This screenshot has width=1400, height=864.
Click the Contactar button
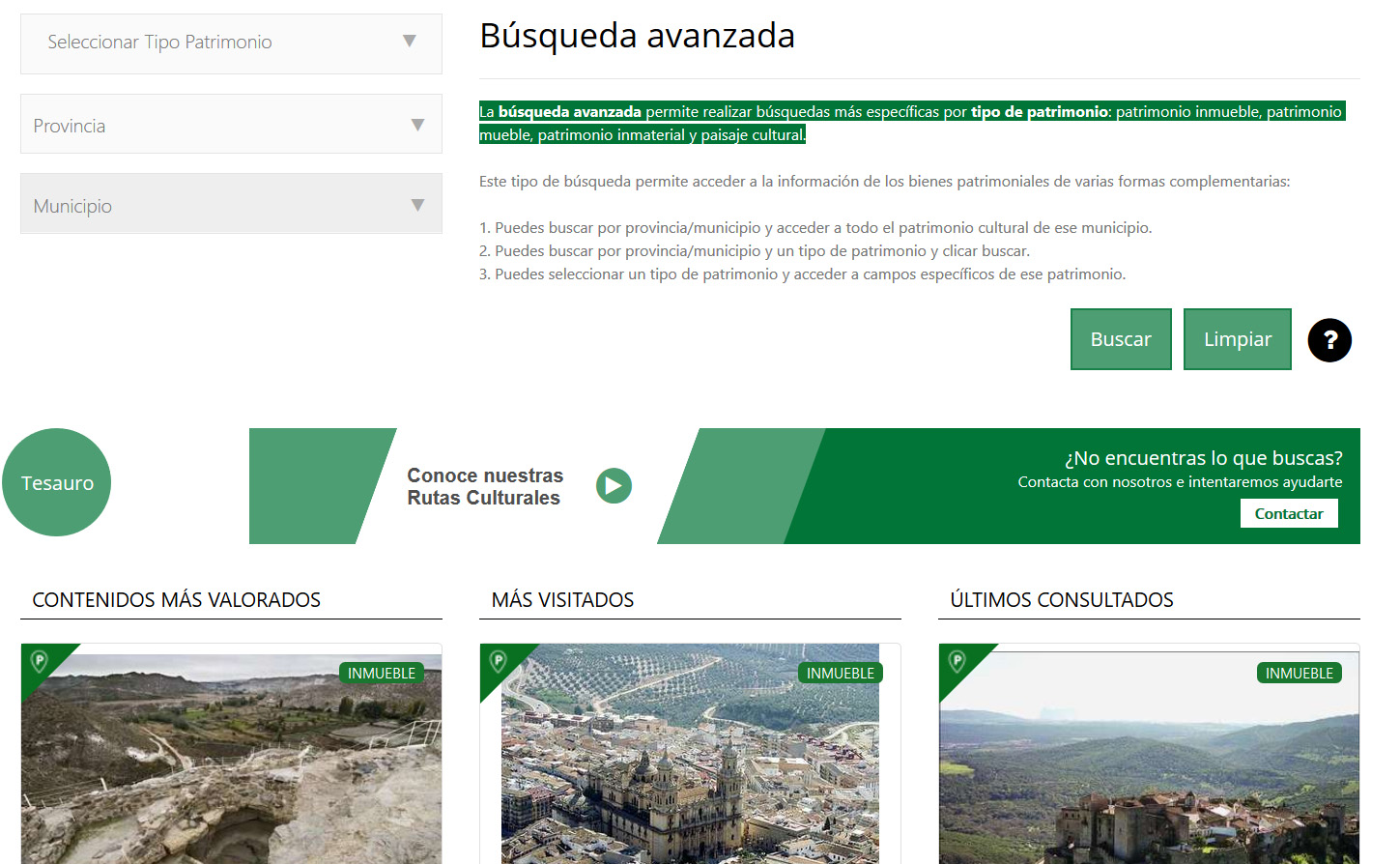pos(1288,513)
